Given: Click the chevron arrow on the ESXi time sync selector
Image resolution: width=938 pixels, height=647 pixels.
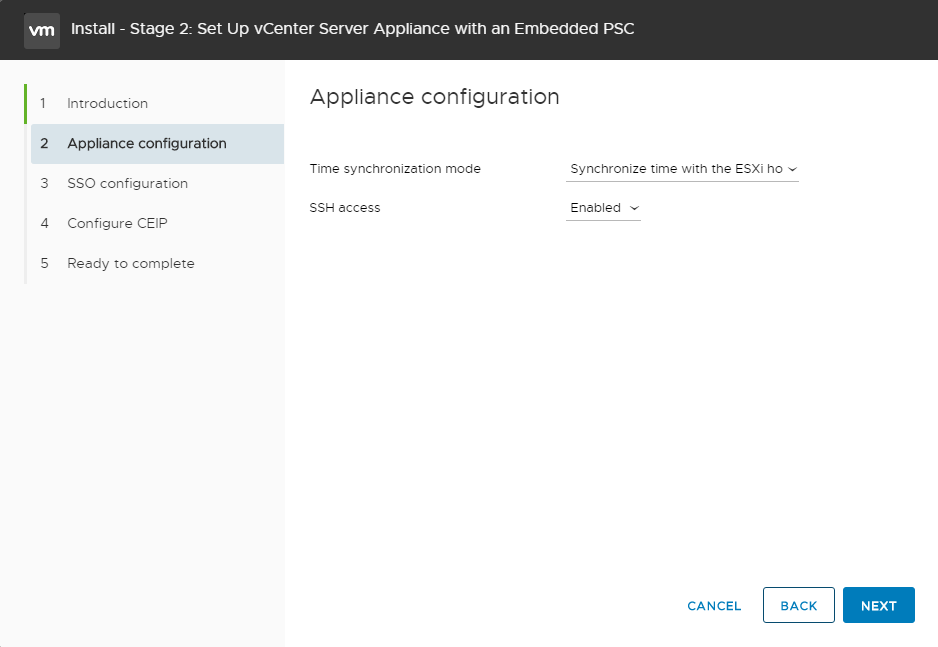Looking at the screenshot, I should click(793, 170).
